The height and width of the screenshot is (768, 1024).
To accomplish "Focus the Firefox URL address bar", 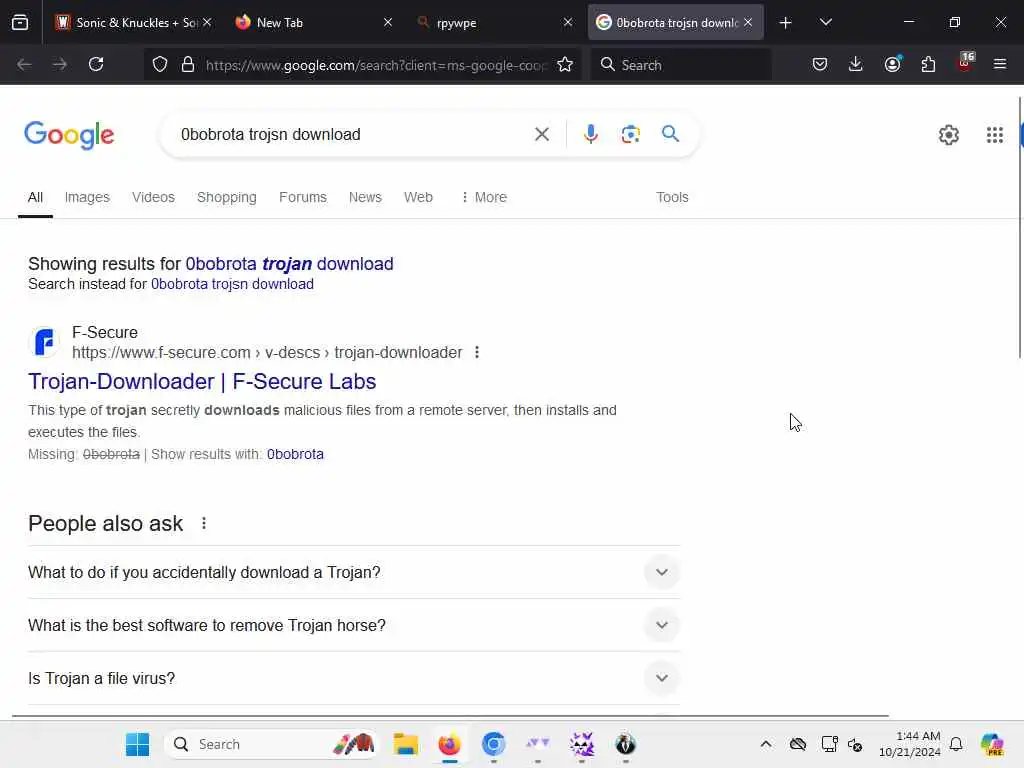I will (x=376, y=64).
